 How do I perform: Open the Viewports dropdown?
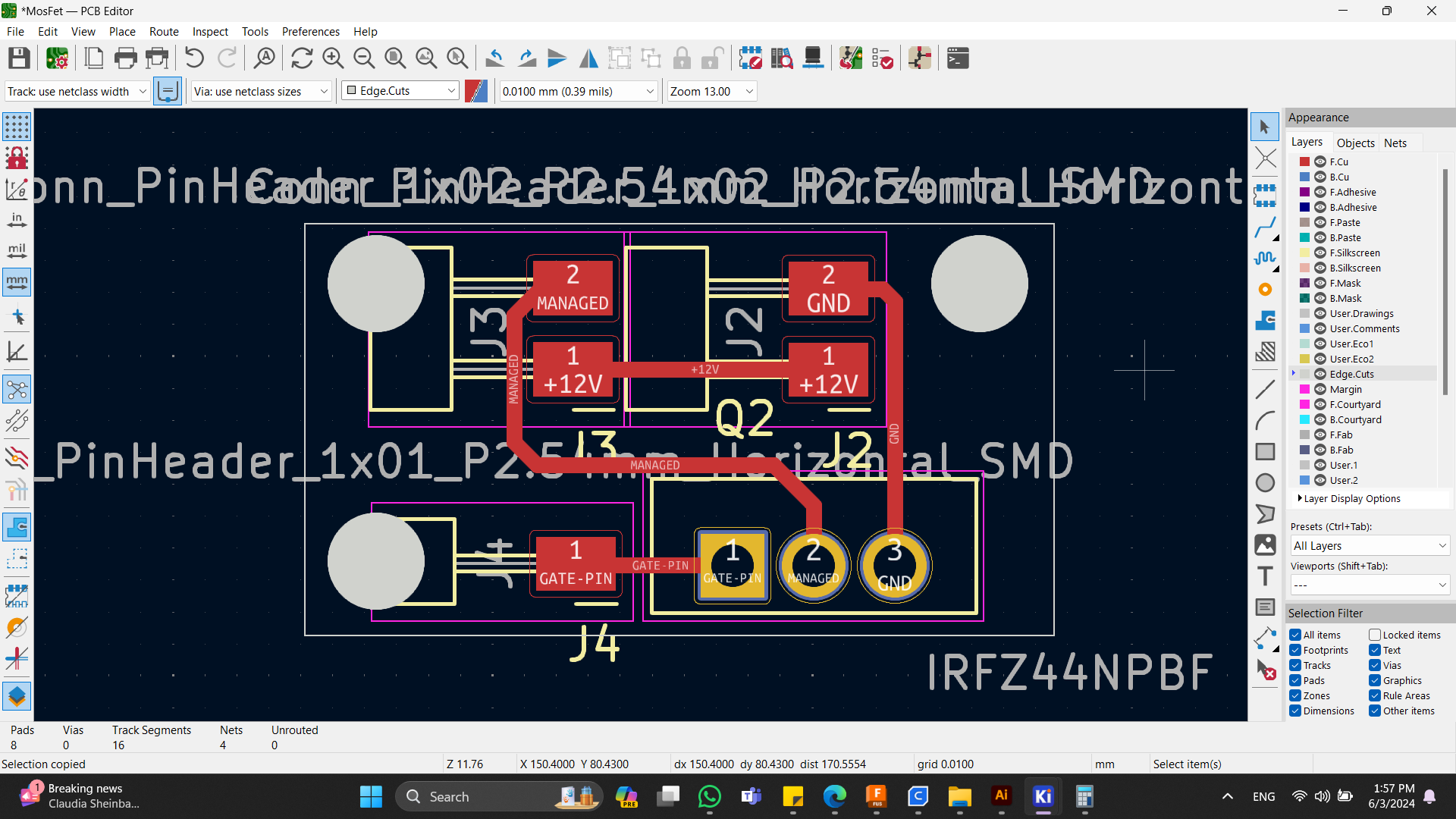(1370, 585)
